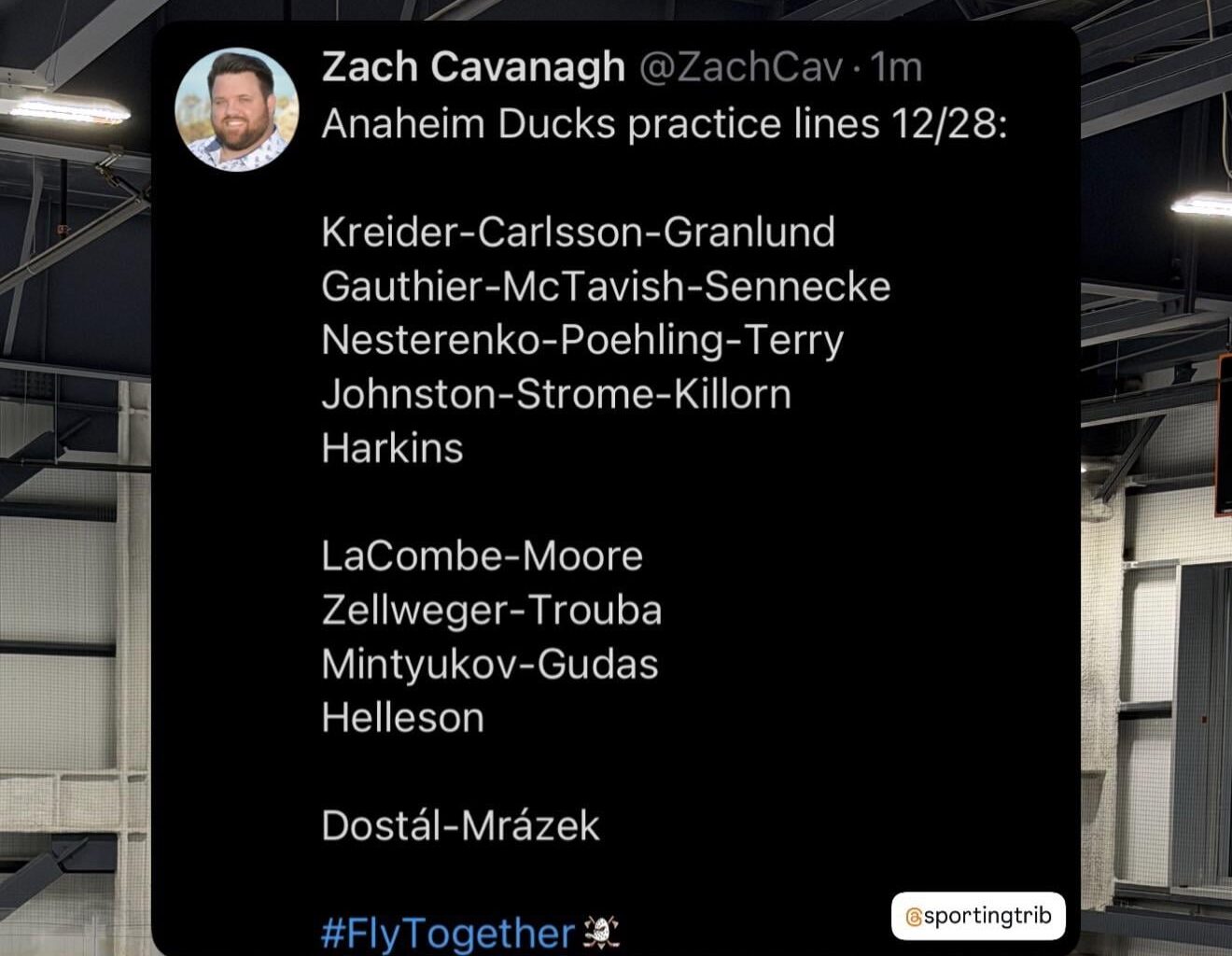Screen dimensions: 1232x956
Task: Click the Zach Cavanagh display name
Action: pyautogui.click(x=471, y=67)
